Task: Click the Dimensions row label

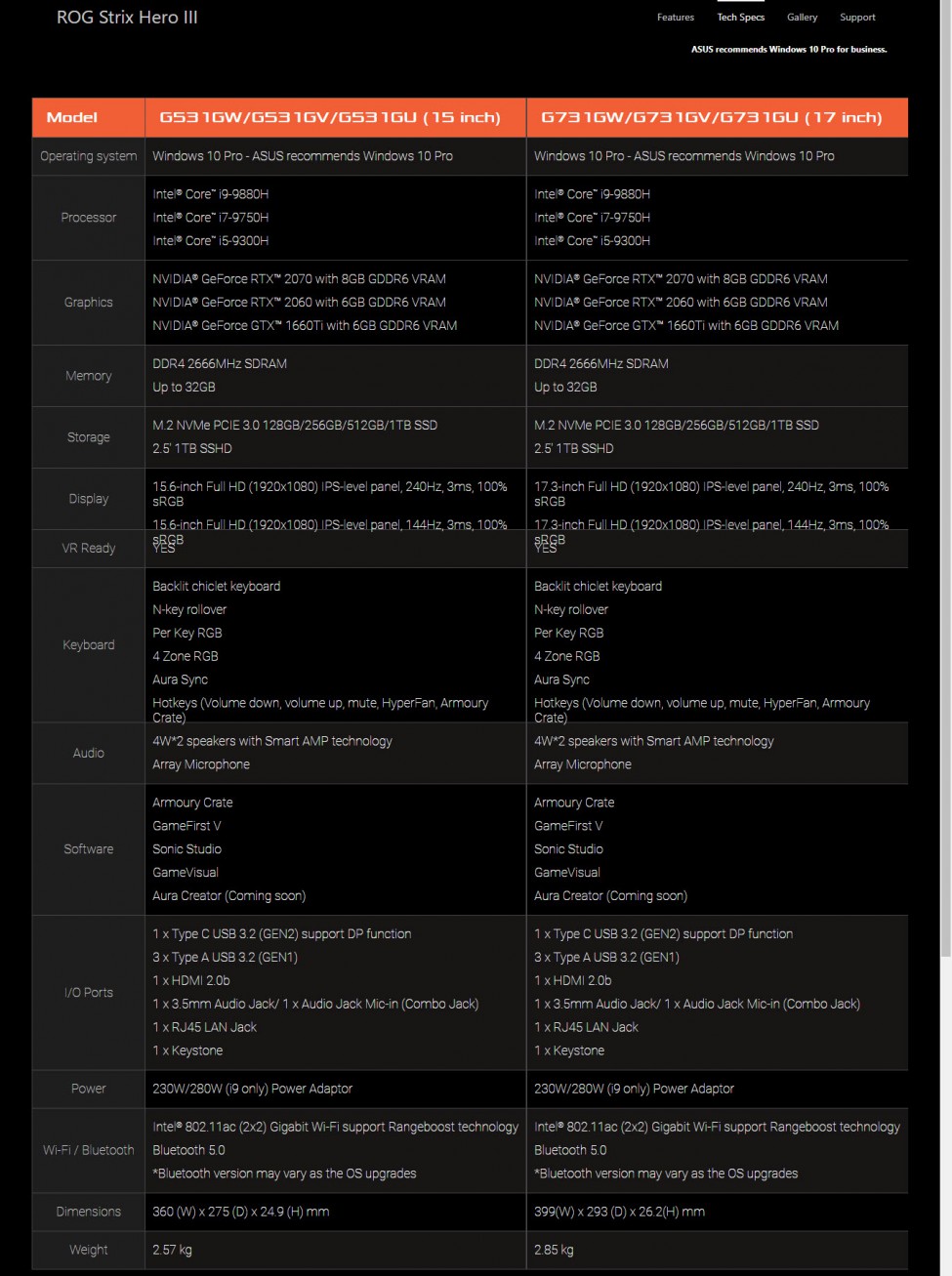Action: click(x=88, y=1212)
